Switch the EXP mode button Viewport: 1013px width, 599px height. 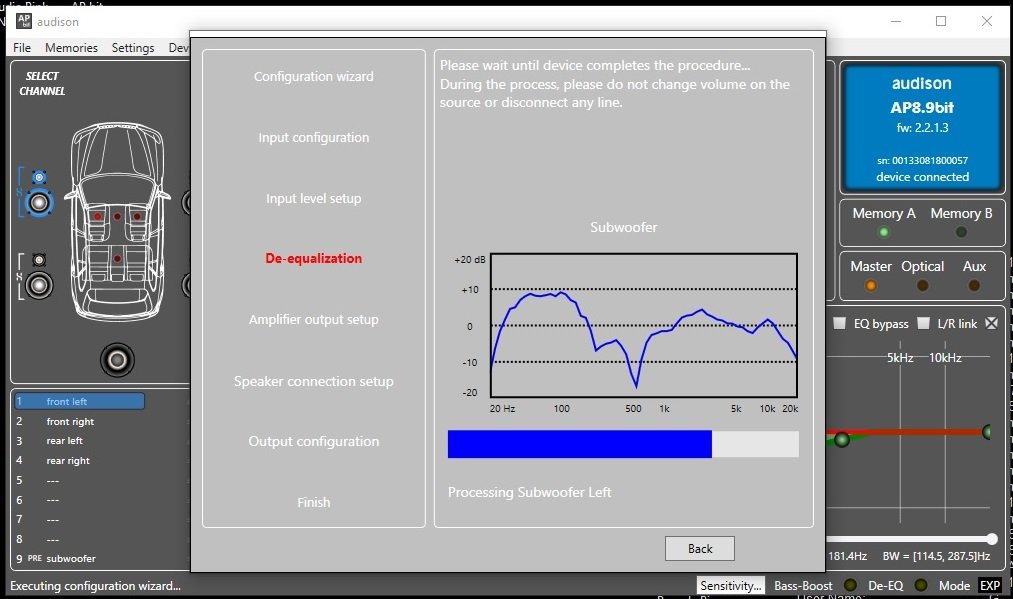click(x=990, y=585)
